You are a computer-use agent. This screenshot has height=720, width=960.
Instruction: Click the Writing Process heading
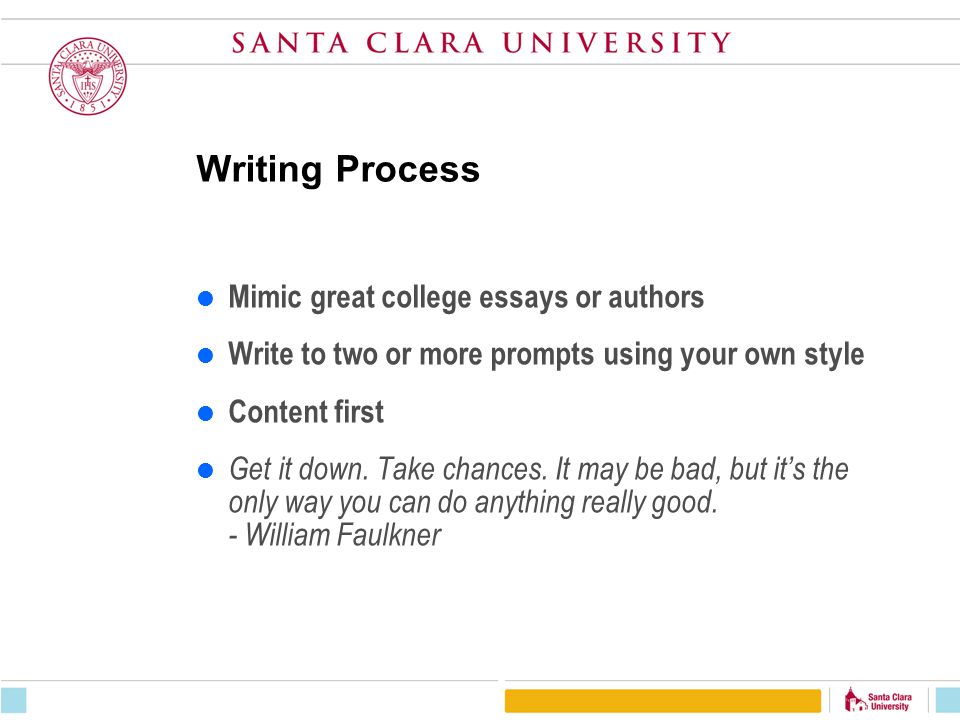(338, 169)
